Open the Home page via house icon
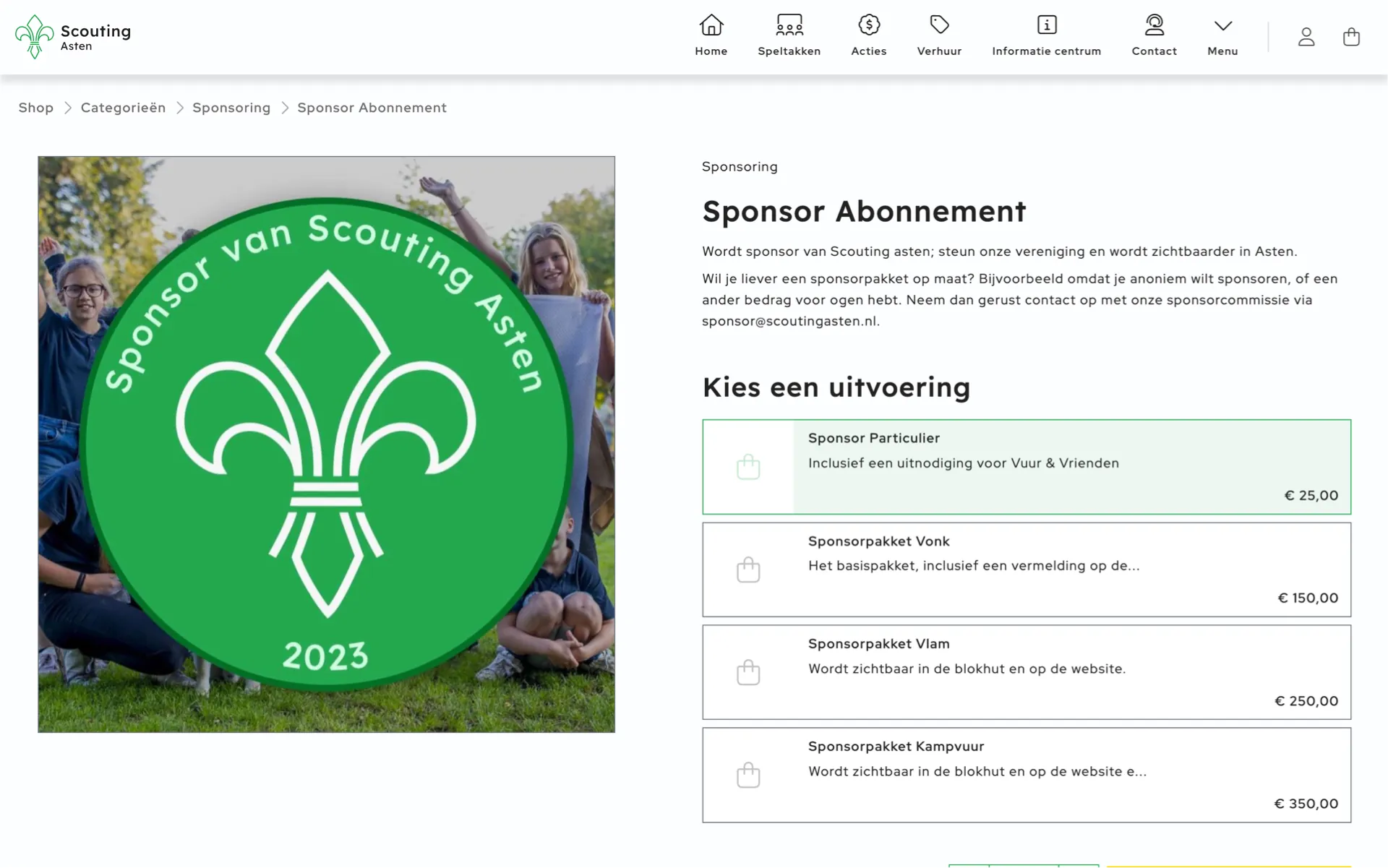Screen dimensions: 1388x868 (x=711, y=25)
